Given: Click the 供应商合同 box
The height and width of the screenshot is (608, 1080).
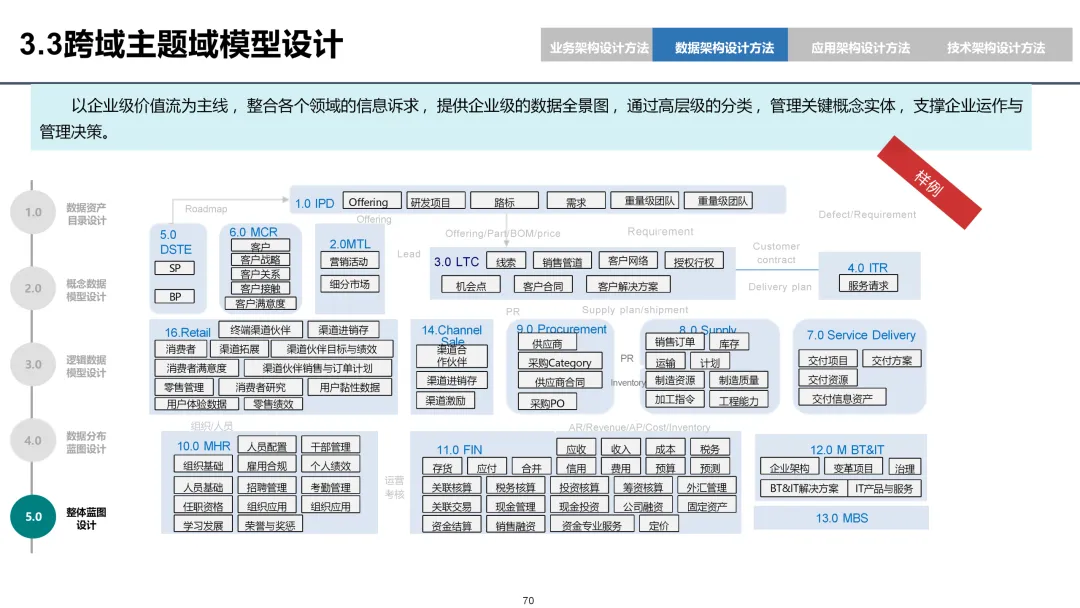Looking at the screenshot, I should pyautogui.click(x=560, y=381).
